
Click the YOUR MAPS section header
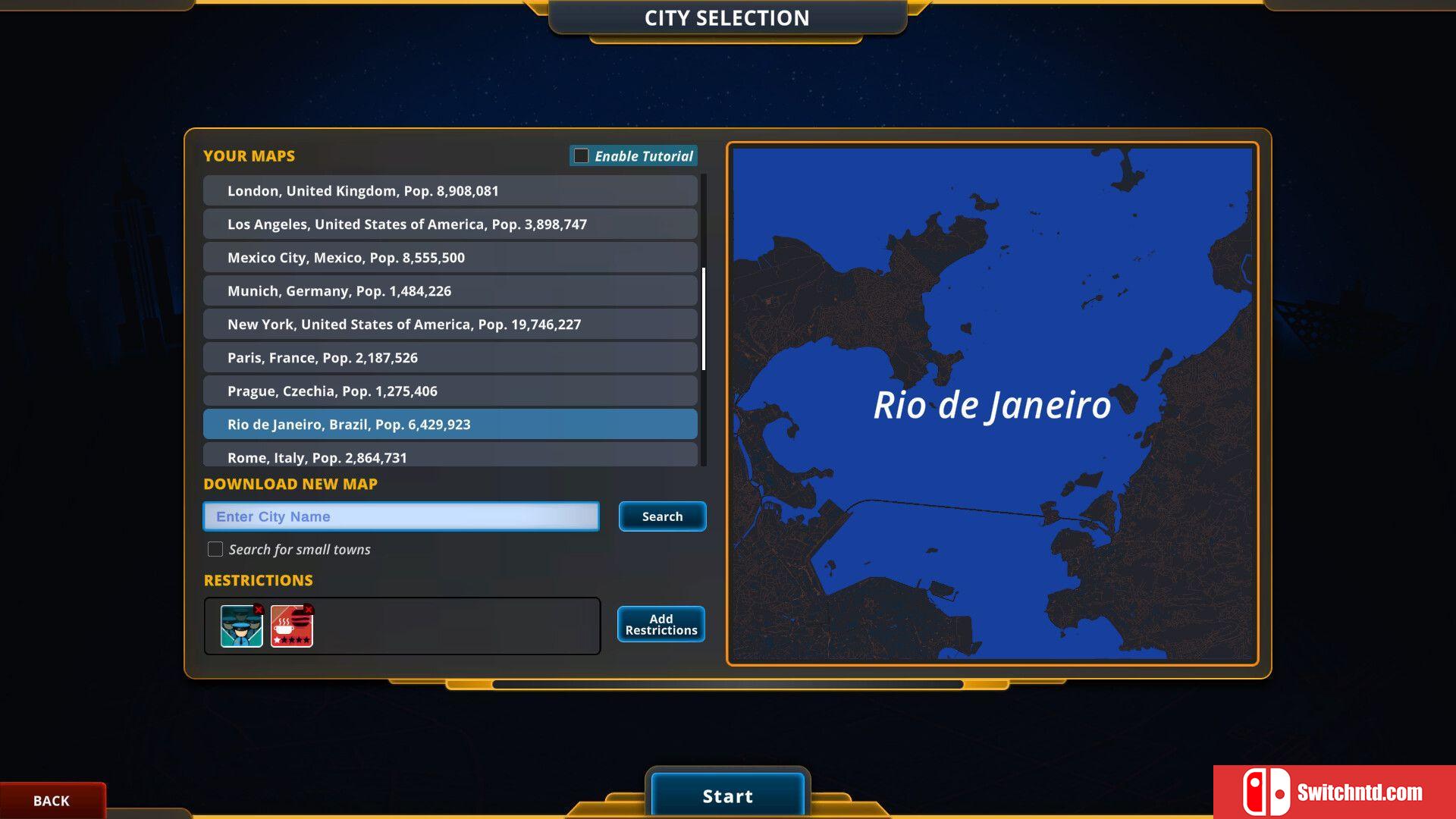tap(249, 155)
